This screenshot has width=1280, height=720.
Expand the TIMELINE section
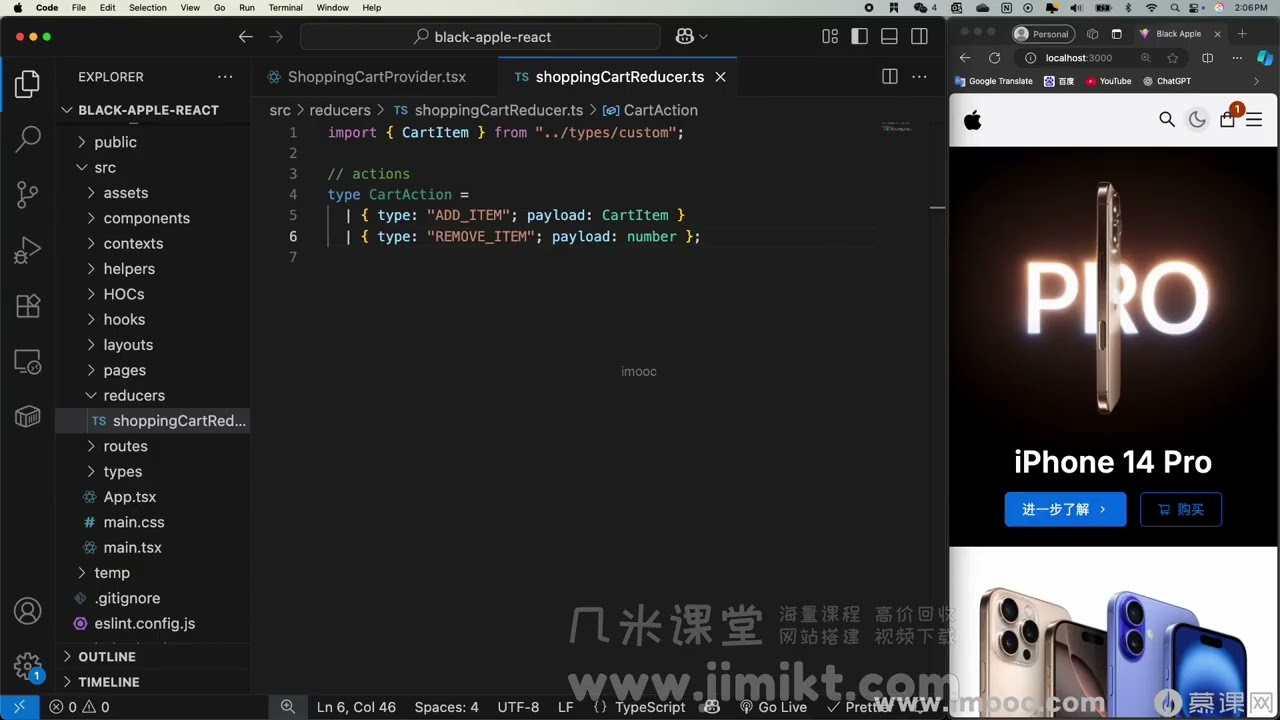pyautogui.click(x=109, y=682)
